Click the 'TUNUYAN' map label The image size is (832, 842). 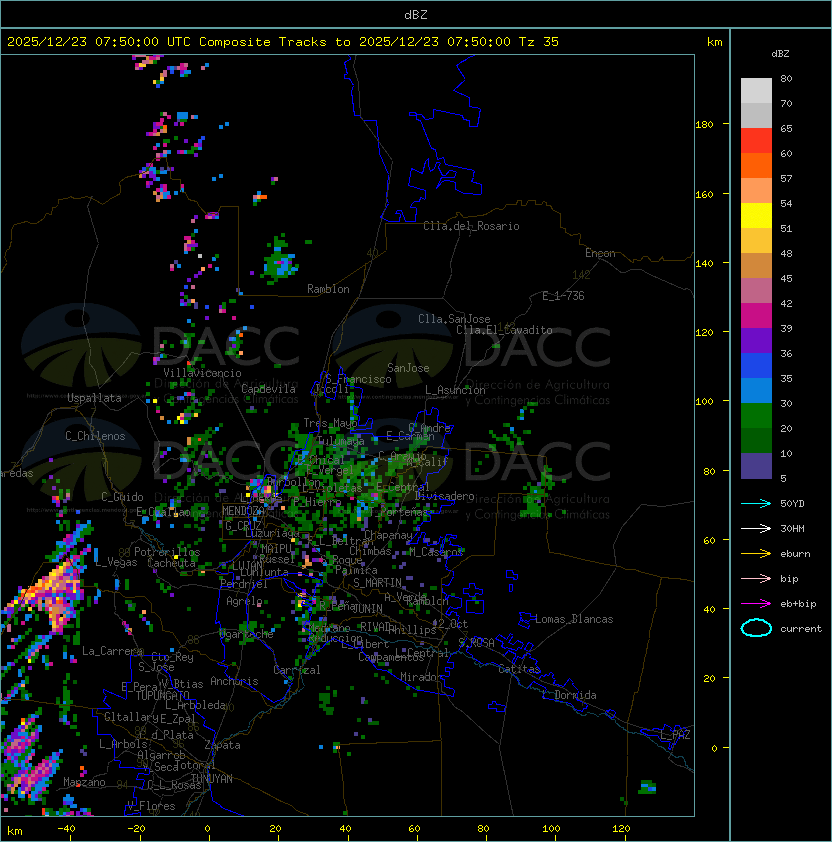(x=212, y=779)
